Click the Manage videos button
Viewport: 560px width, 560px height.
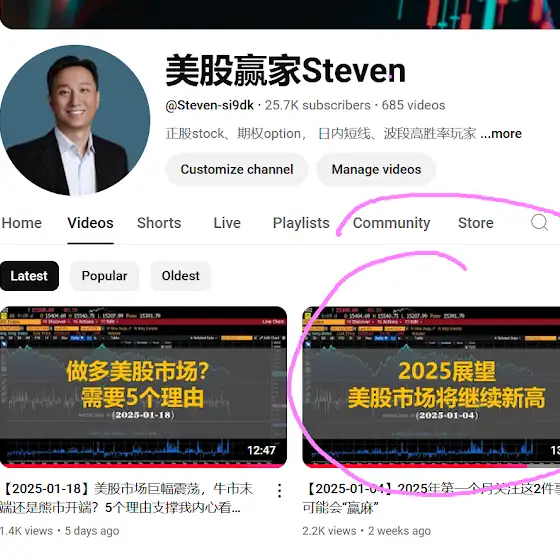coord(376,169)
